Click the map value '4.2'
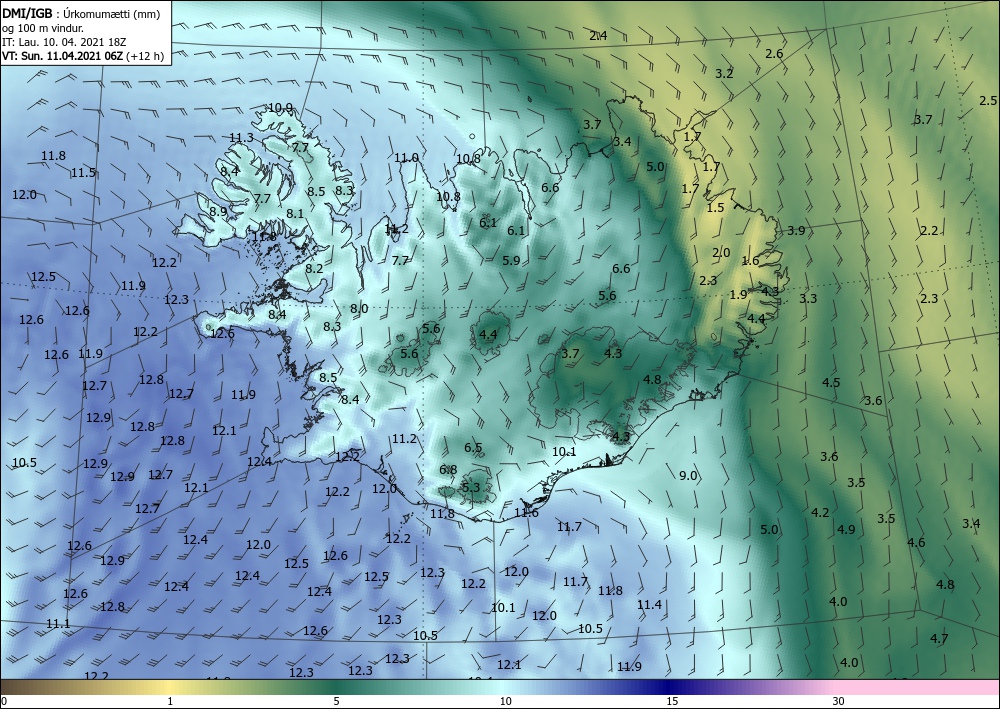Viewport: 1000px width, 709px height. click(820, 513)
